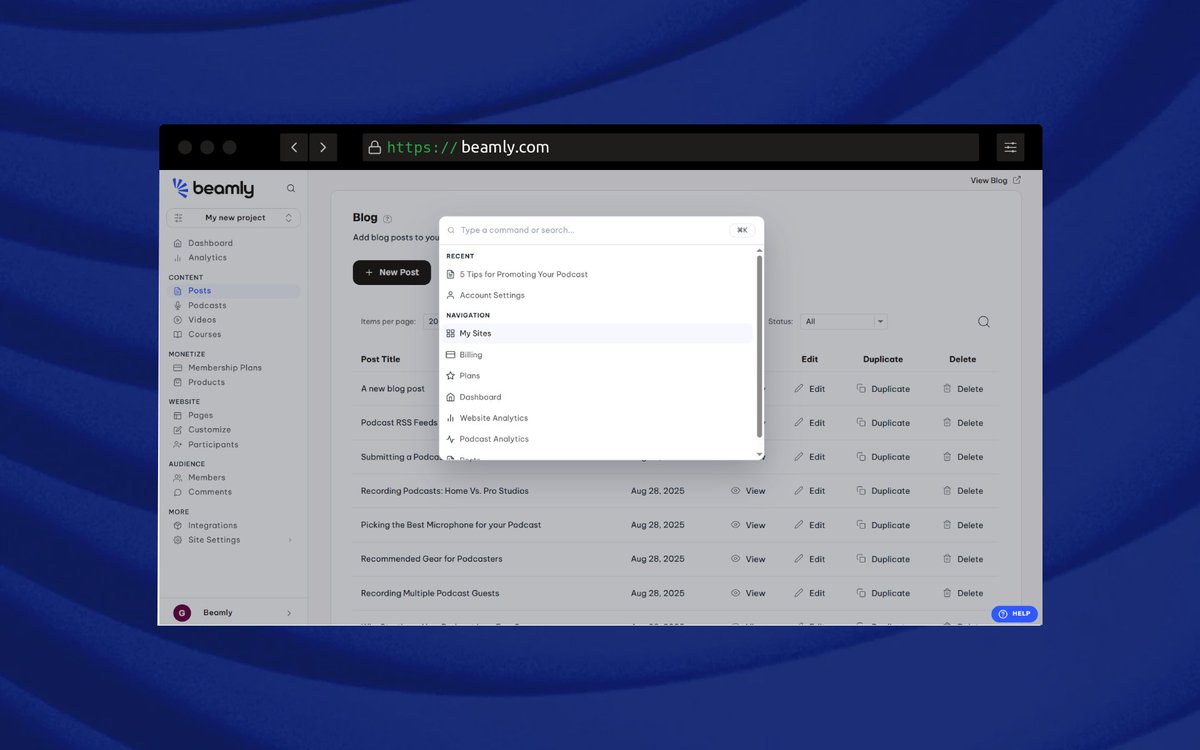Click the sidebar search magnifier icon

(291, 188)
